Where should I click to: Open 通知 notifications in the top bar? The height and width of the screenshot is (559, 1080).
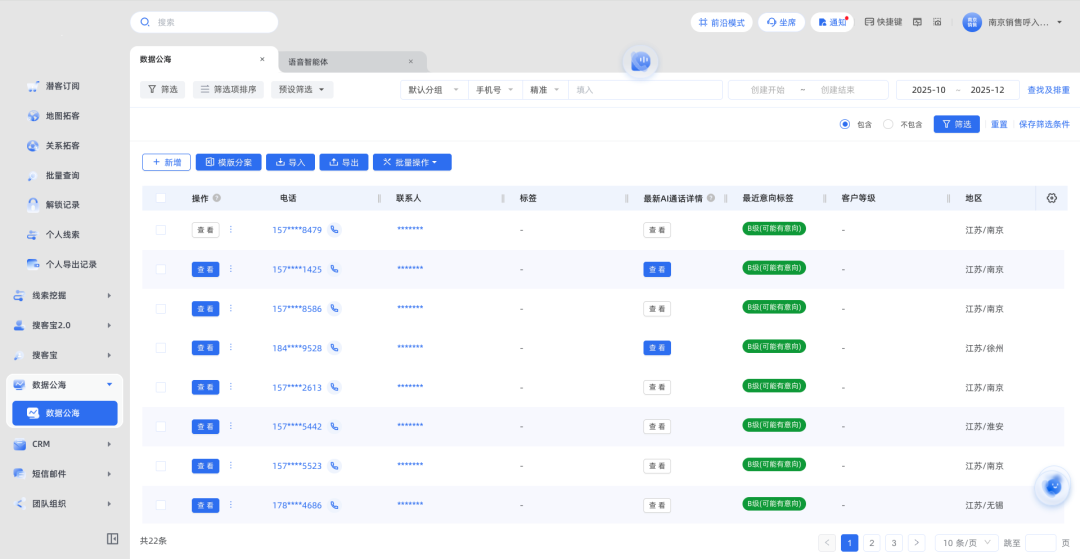click(832, 22)
